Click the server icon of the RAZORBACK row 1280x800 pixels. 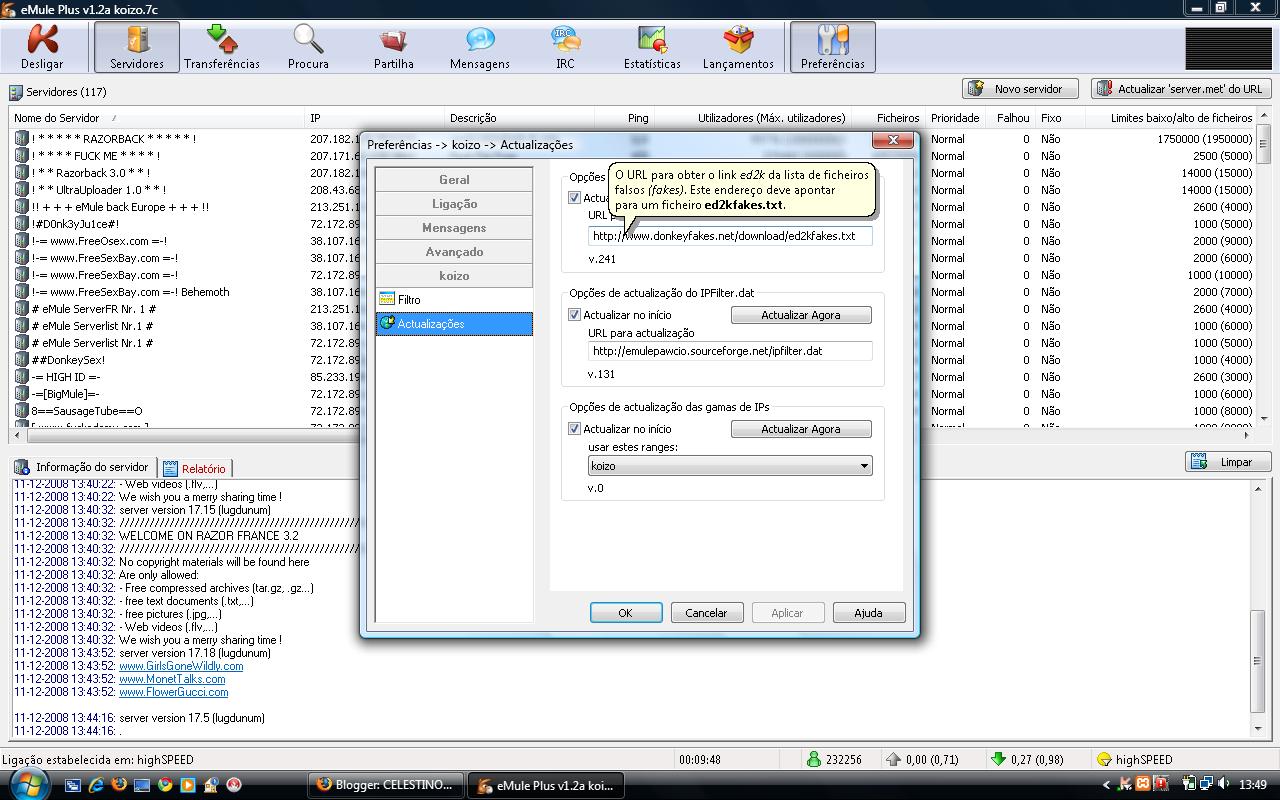pyautogui.click(x=21, y=139)
